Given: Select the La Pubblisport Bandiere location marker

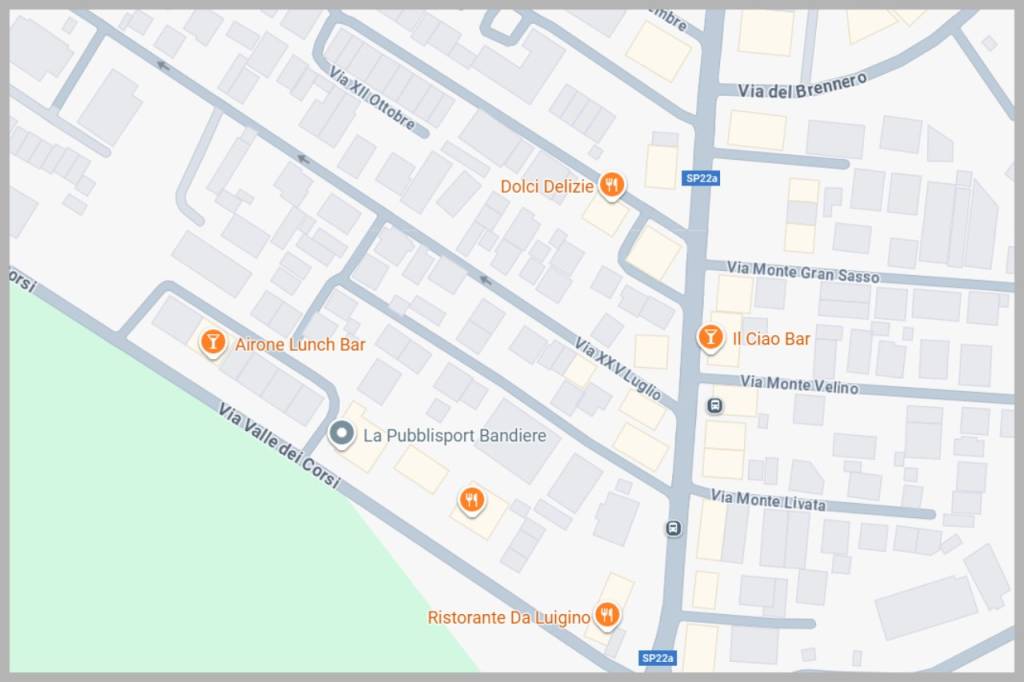Looking at the screenshot, I should 341,434.
